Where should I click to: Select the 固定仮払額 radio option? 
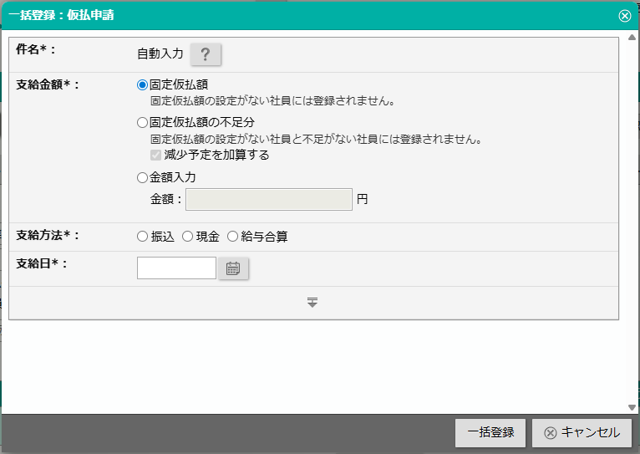pyautogui.click(x=142, y=85)
